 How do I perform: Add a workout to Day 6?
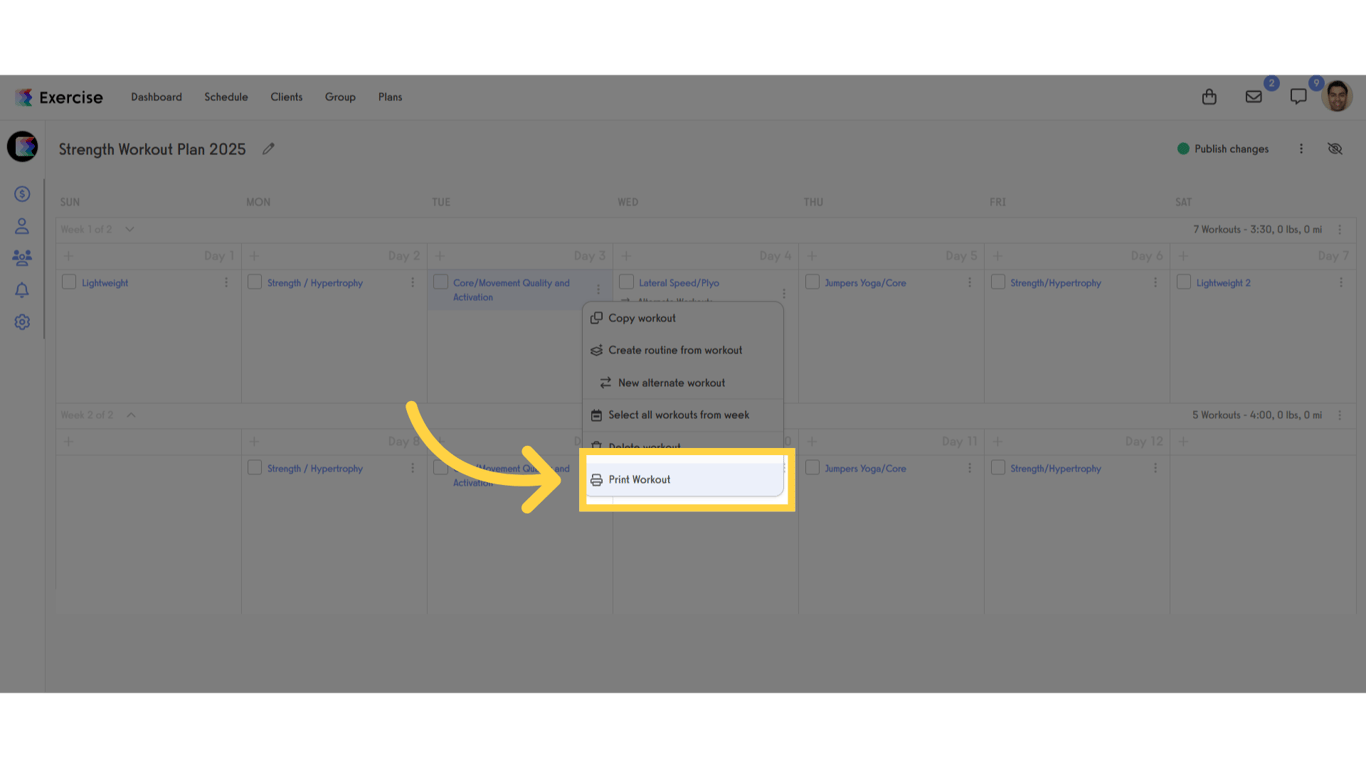coord(998,256)
